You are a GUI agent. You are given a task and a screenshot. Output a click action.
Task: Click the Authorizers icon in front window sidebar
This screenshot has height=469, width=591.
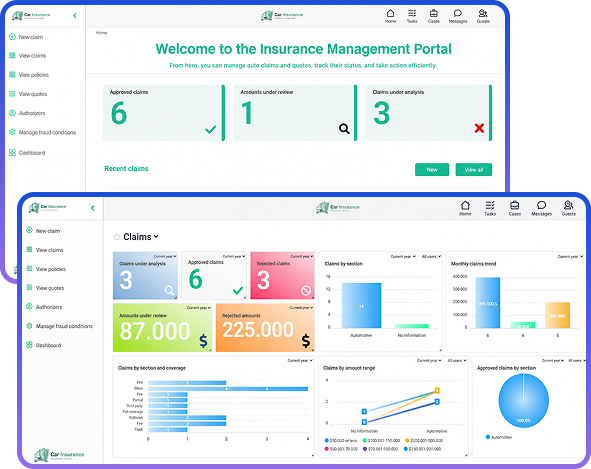(x=29, y=307)
